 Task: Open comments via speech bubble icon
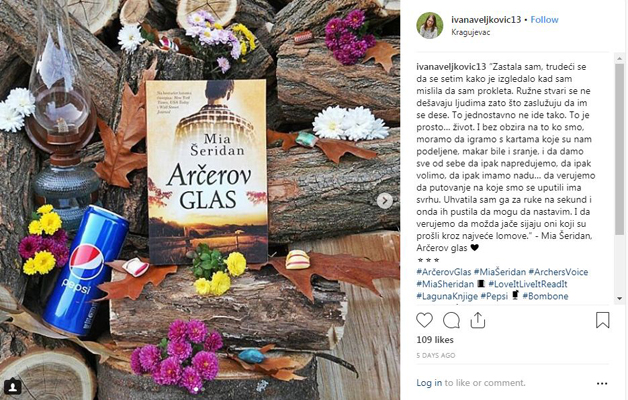(451, 320)
